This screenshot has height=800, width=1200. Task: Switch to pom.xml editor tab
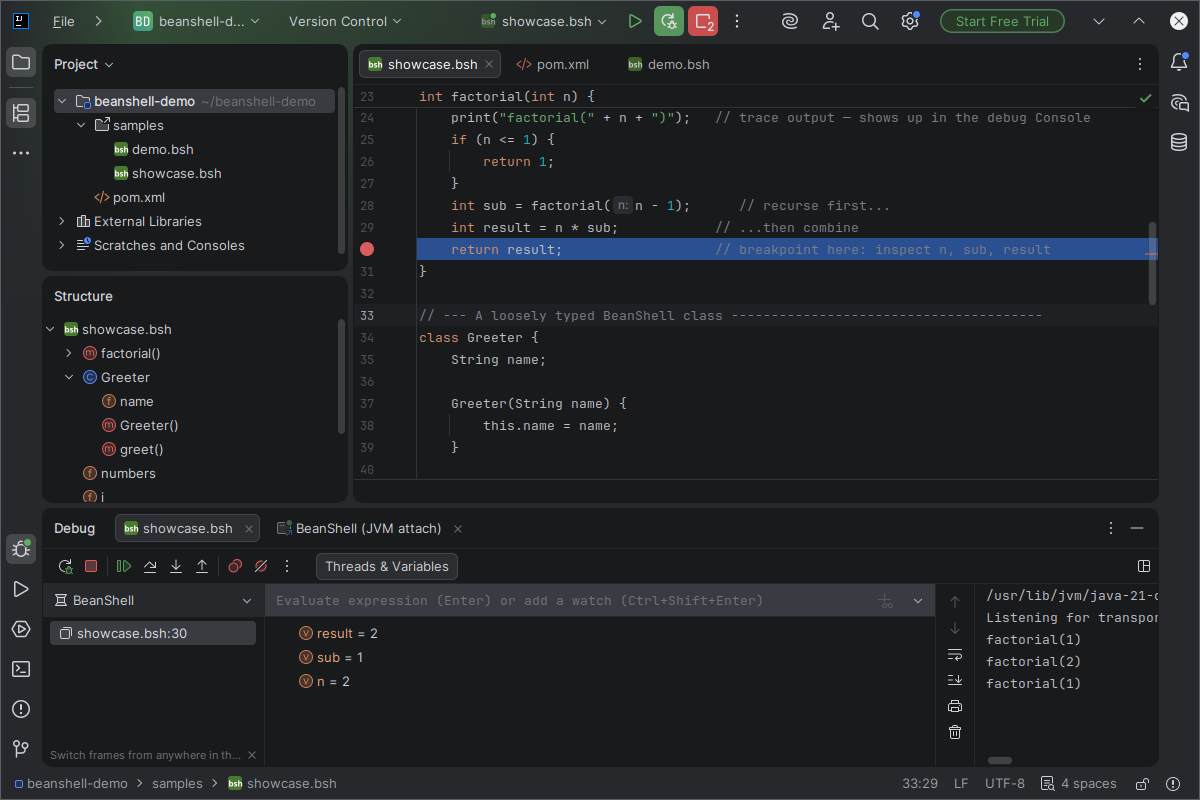[x=552, y=64]
